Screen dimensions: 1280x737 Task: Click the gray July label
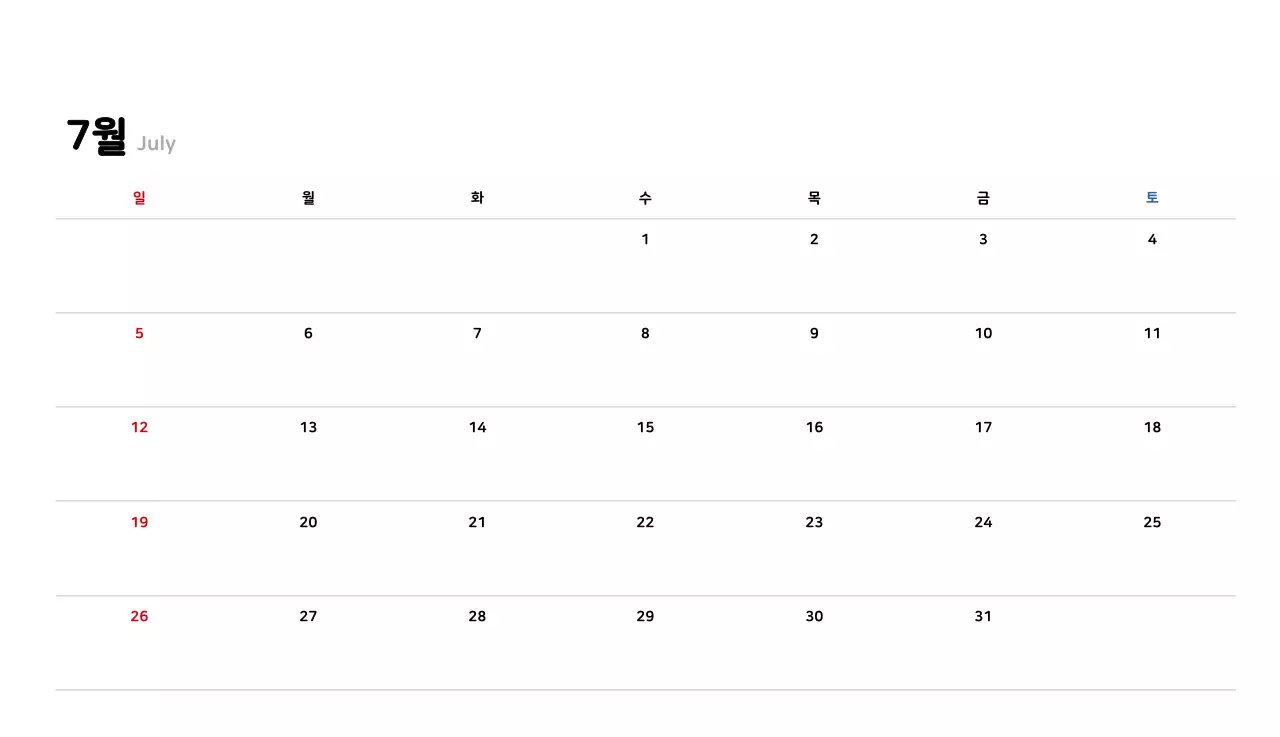pyautogui.click(x=156, y=144)
